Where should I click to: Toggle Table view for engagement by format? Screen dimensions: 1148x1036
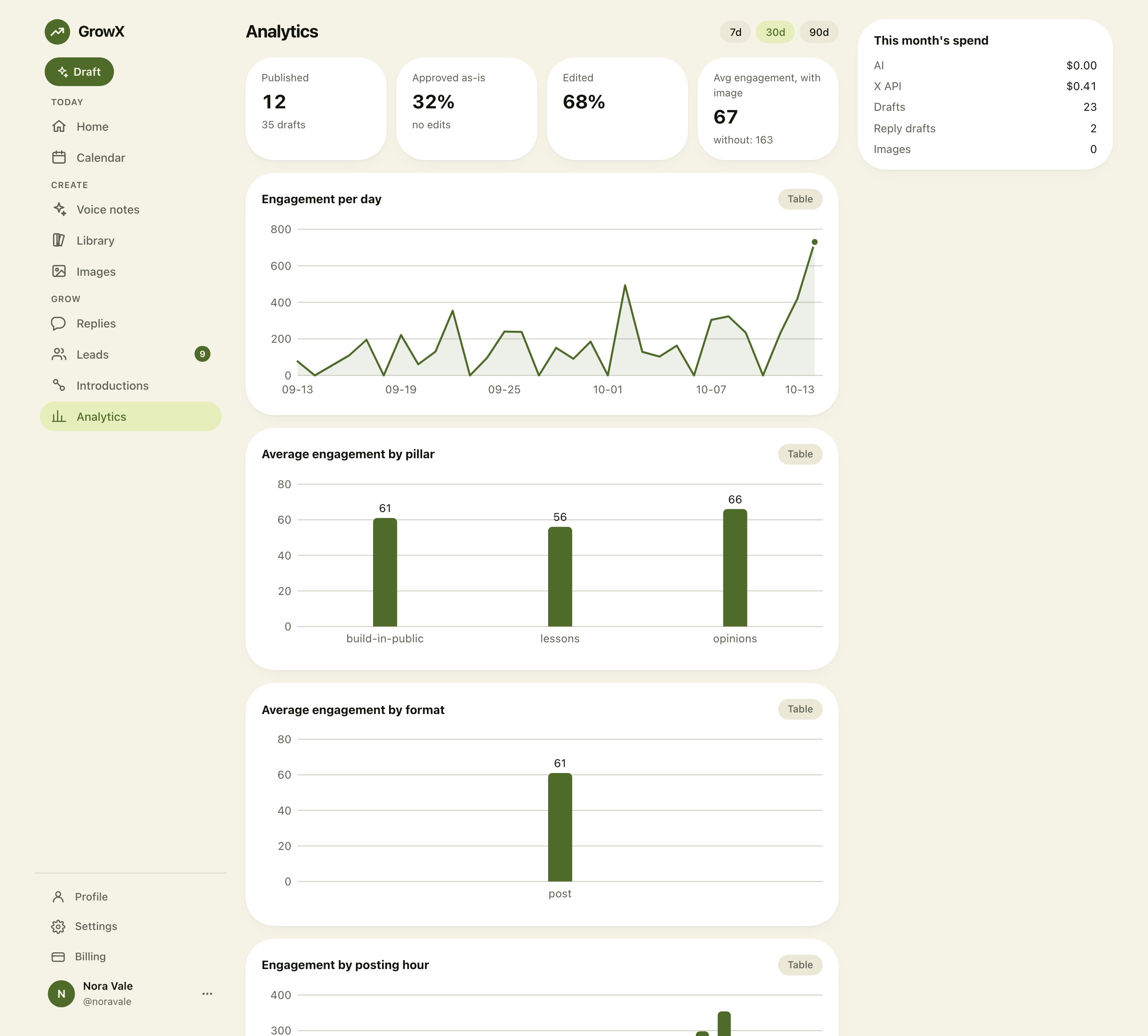pos(800,709)
